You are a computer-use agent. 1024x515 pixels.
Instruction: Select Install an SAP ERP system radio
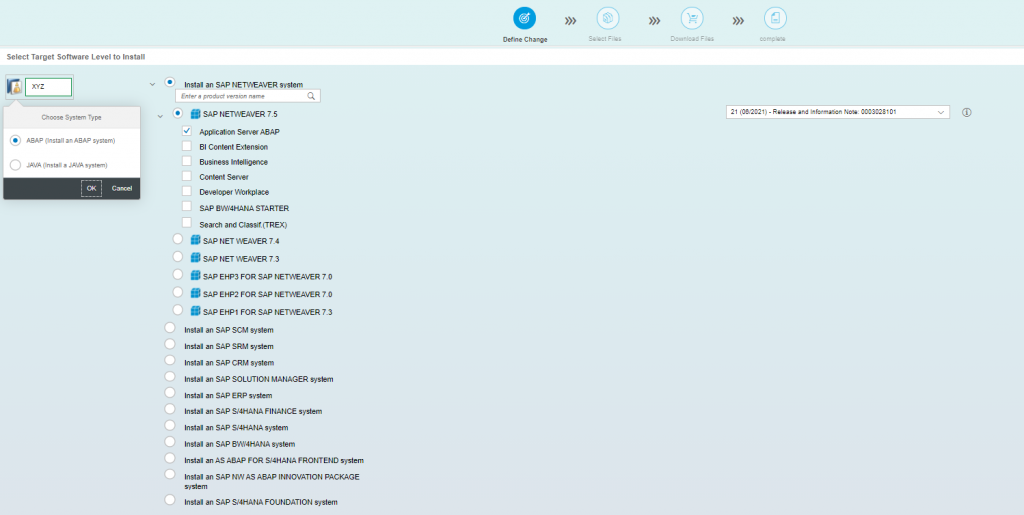(x=170, y=393)
